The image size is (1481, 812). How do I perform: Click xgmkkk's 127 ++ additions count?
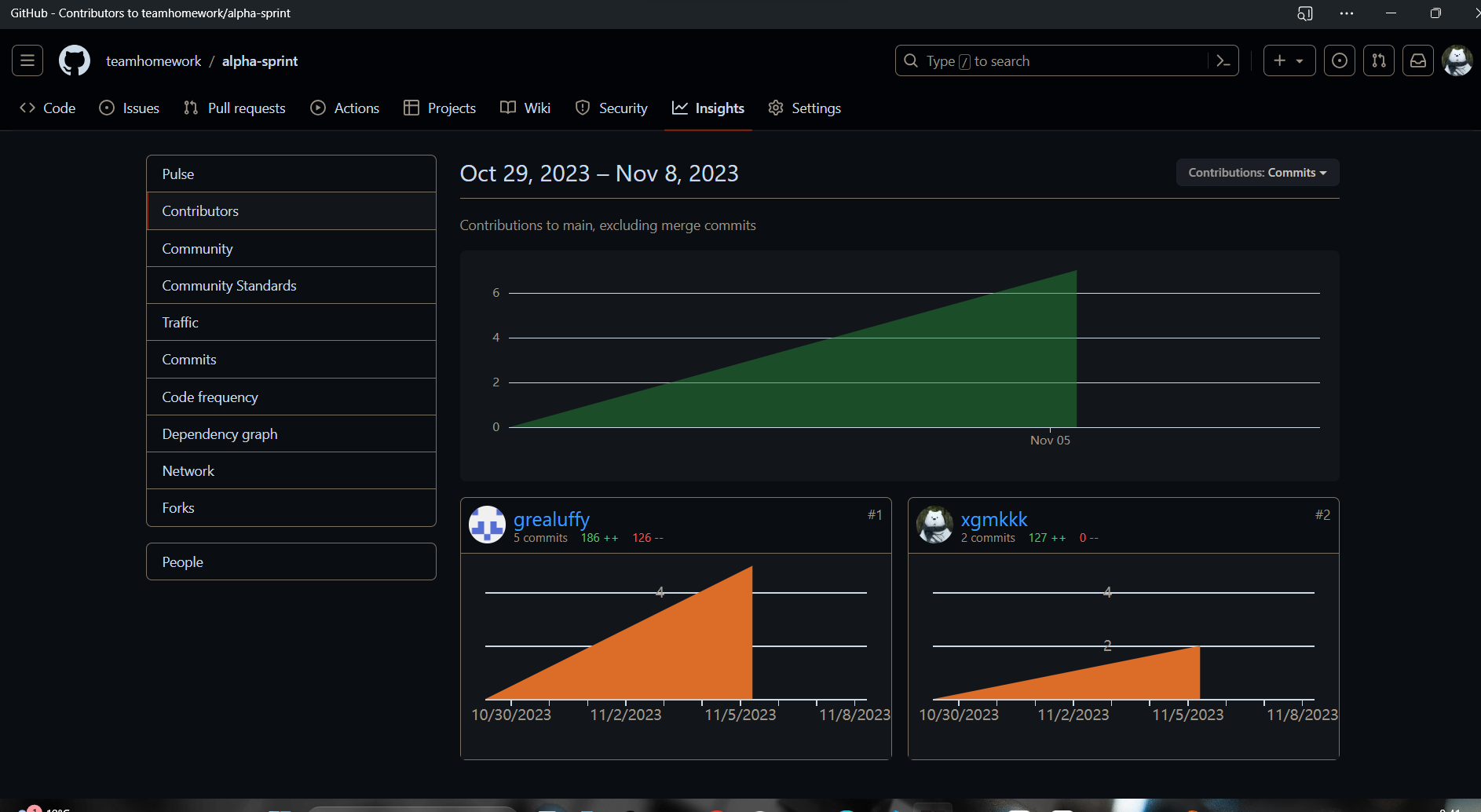click(1048, 538)
